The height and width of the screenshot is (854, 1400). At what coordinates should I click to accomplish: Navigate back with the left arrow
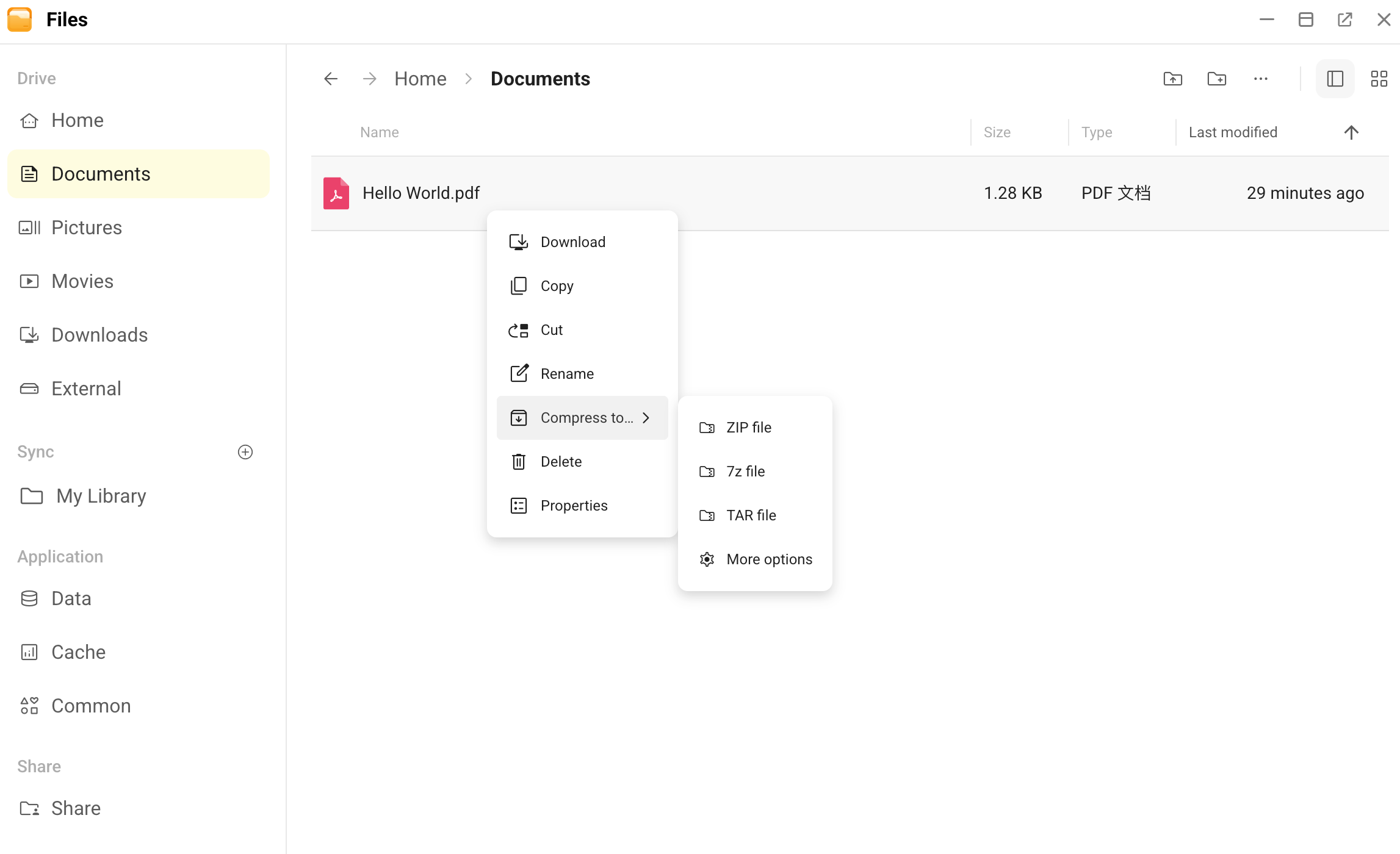[x=331, y=79]
